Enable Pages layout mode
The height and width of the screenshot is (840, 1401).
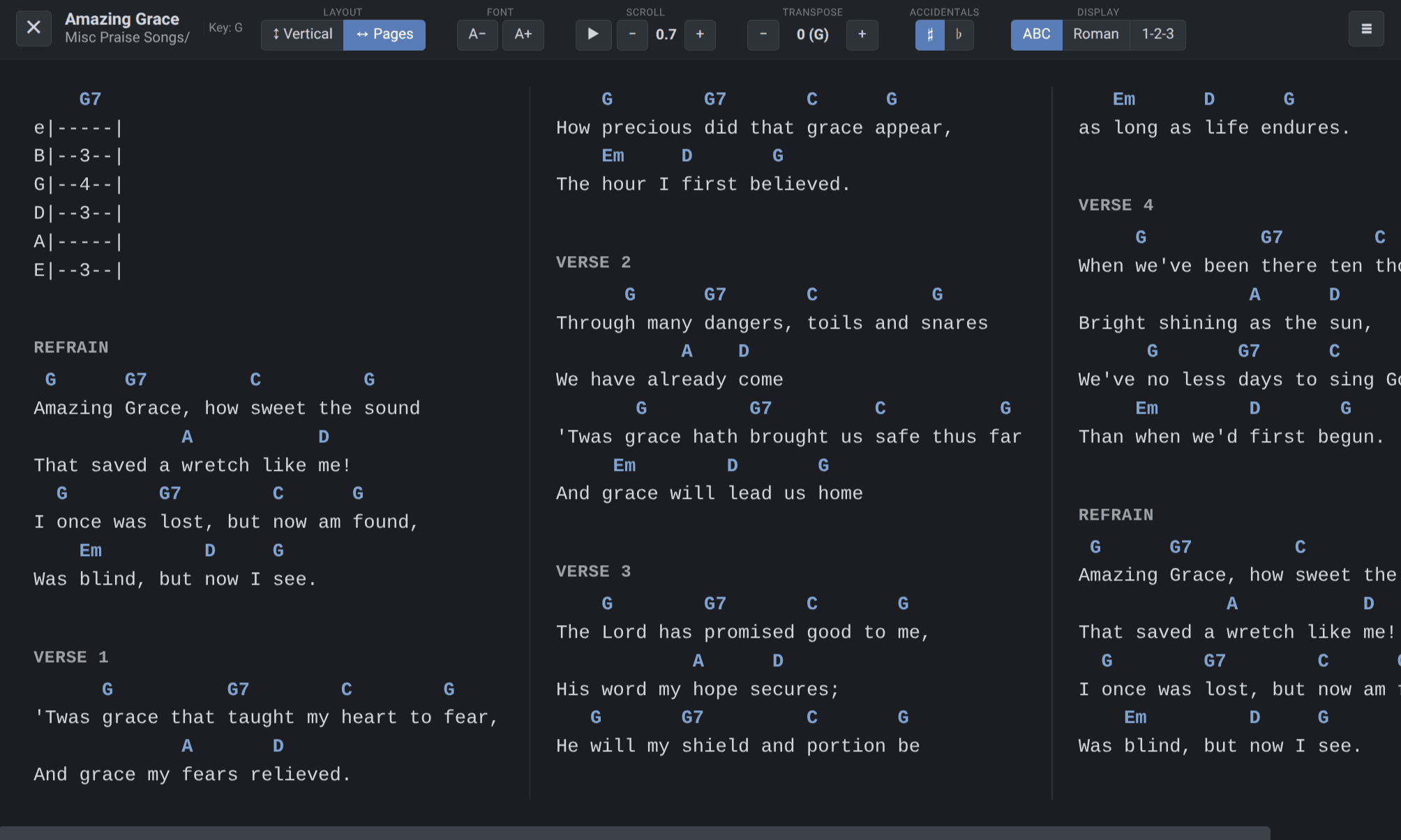384,34
